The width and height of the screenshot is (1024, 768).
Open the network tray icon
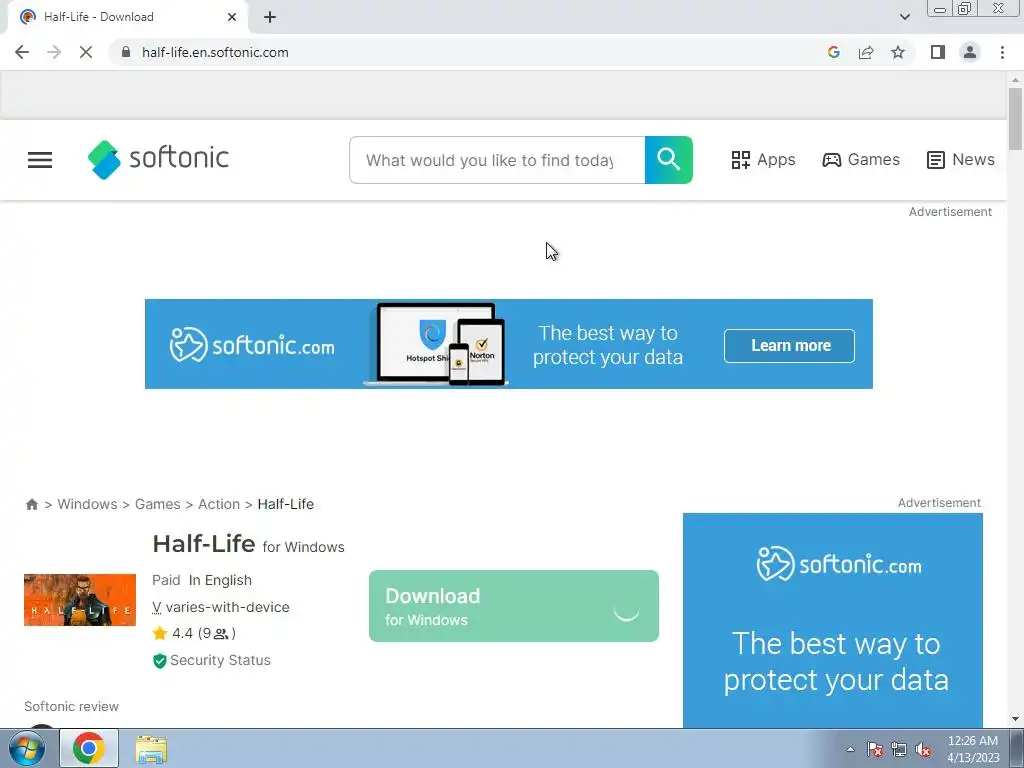pyautogui.click(x=899, y=749)
